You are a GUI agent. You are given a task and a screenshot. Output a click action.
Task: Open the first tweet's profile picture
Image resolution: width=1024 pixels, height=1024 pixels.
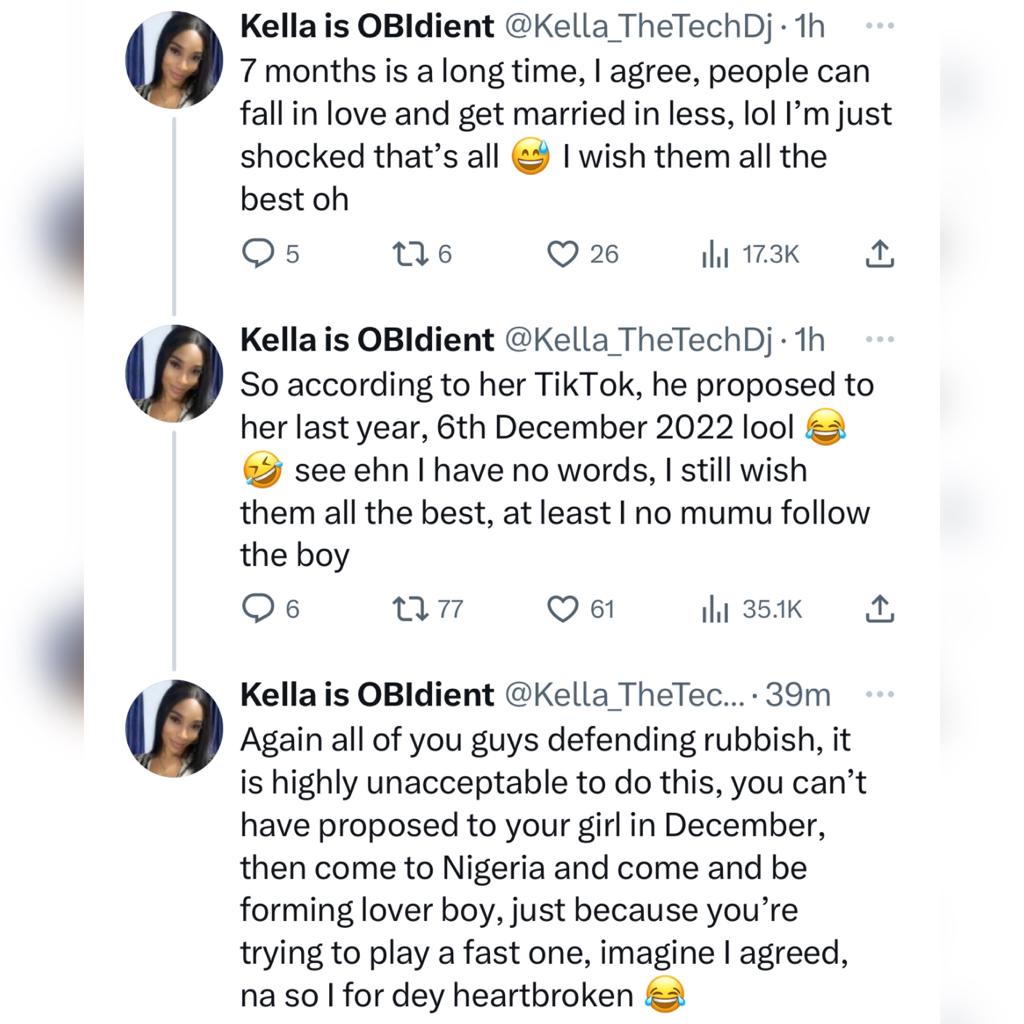tap(174, 60)
